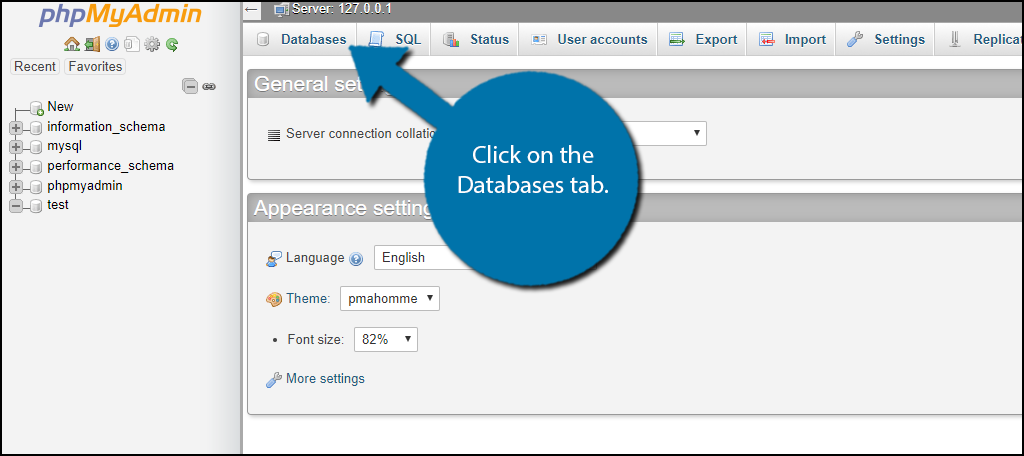Select New in the database tree
The image size is (1024, 456).
[60, 106]
